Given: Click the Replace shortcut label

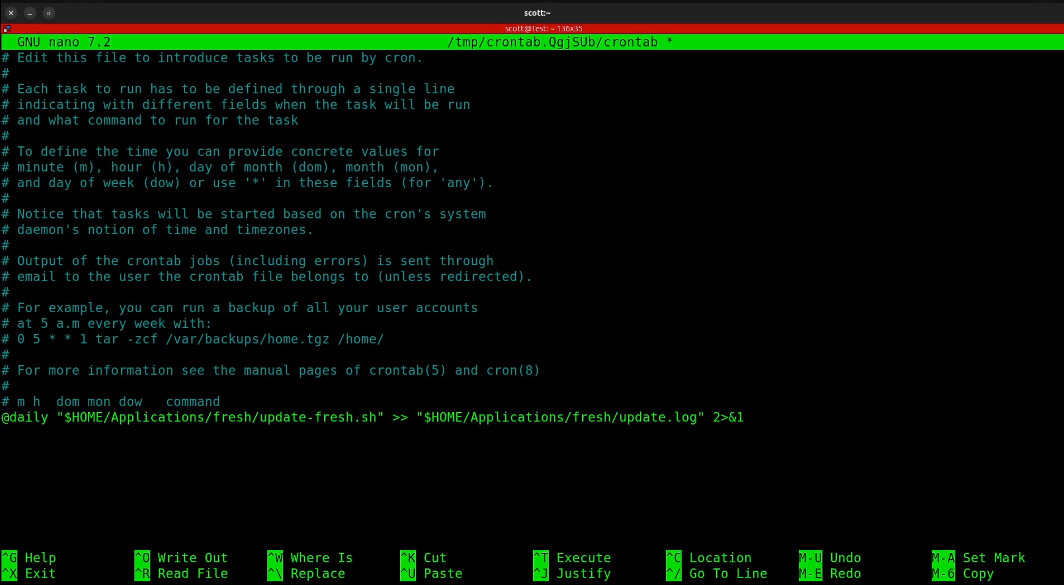Looking at the screenshot, I should [x=321, y=574].
